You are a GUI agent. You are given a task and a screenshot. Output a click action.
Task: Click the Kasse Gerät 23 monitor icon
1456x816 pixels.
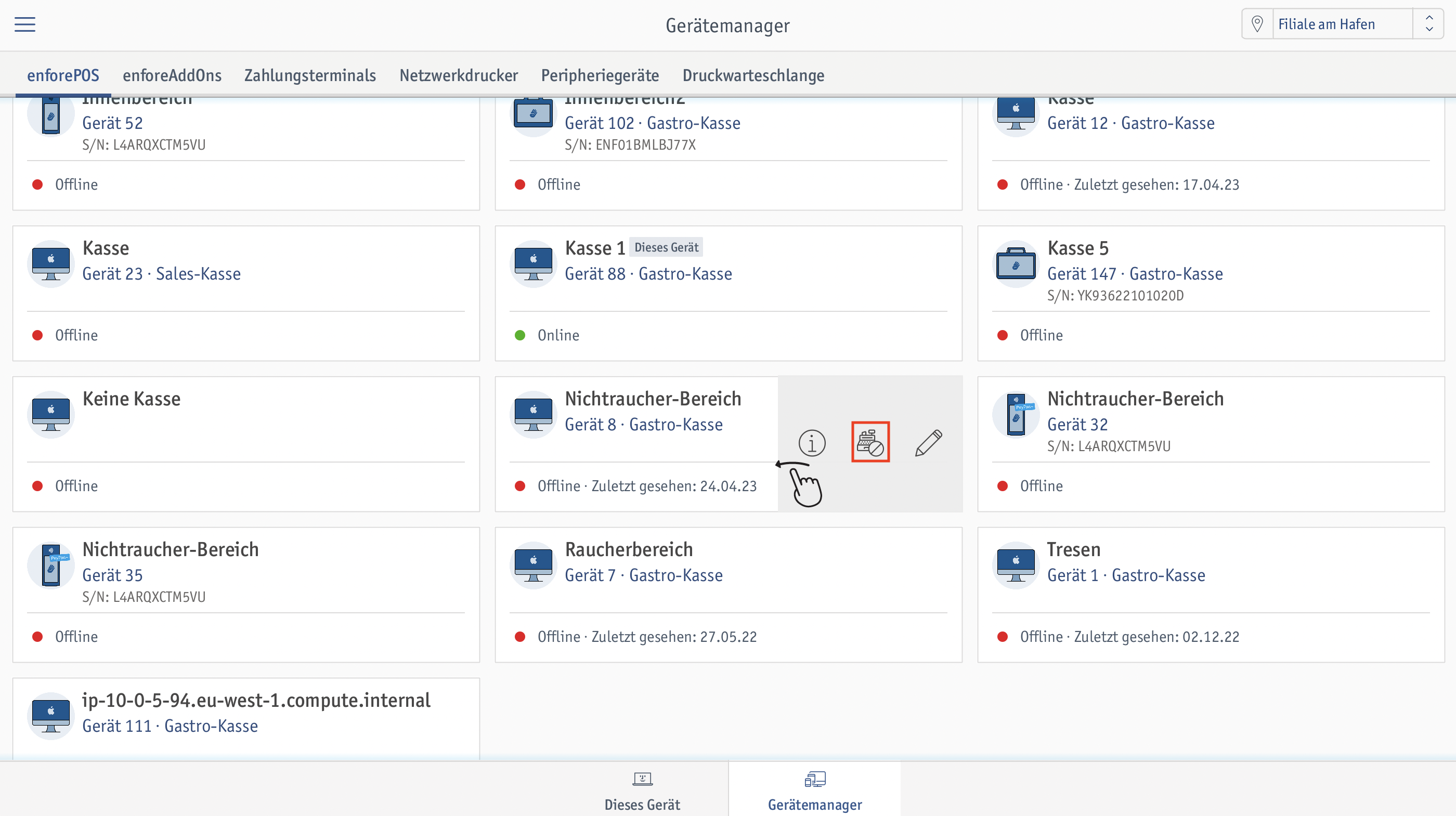pyautogui.click(x=51, y=264)
